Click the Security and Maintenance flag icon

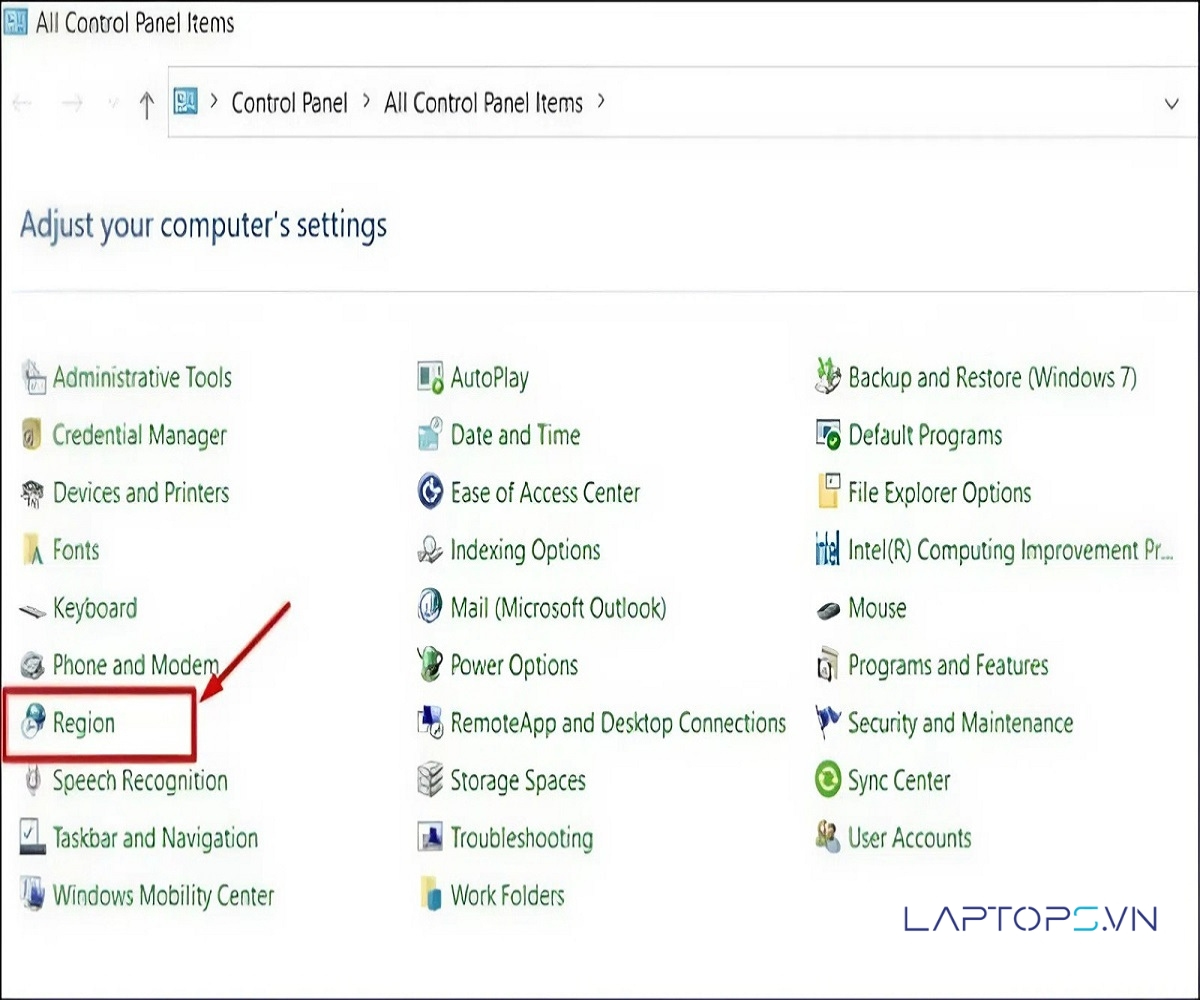point(828,723)
